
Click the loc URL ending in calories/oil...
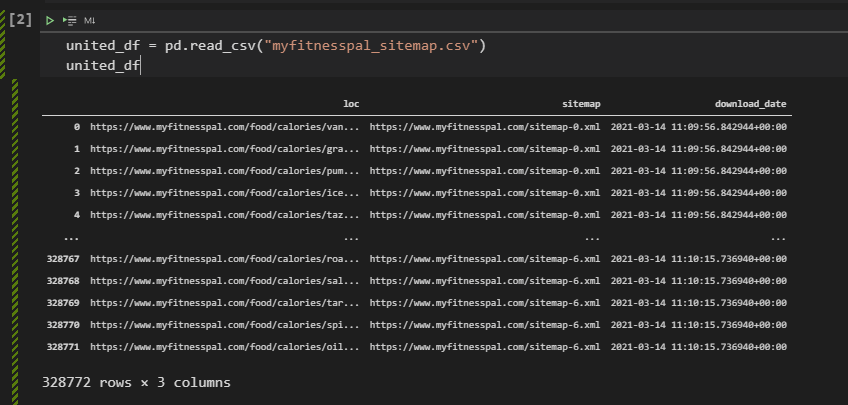[224, 347]
